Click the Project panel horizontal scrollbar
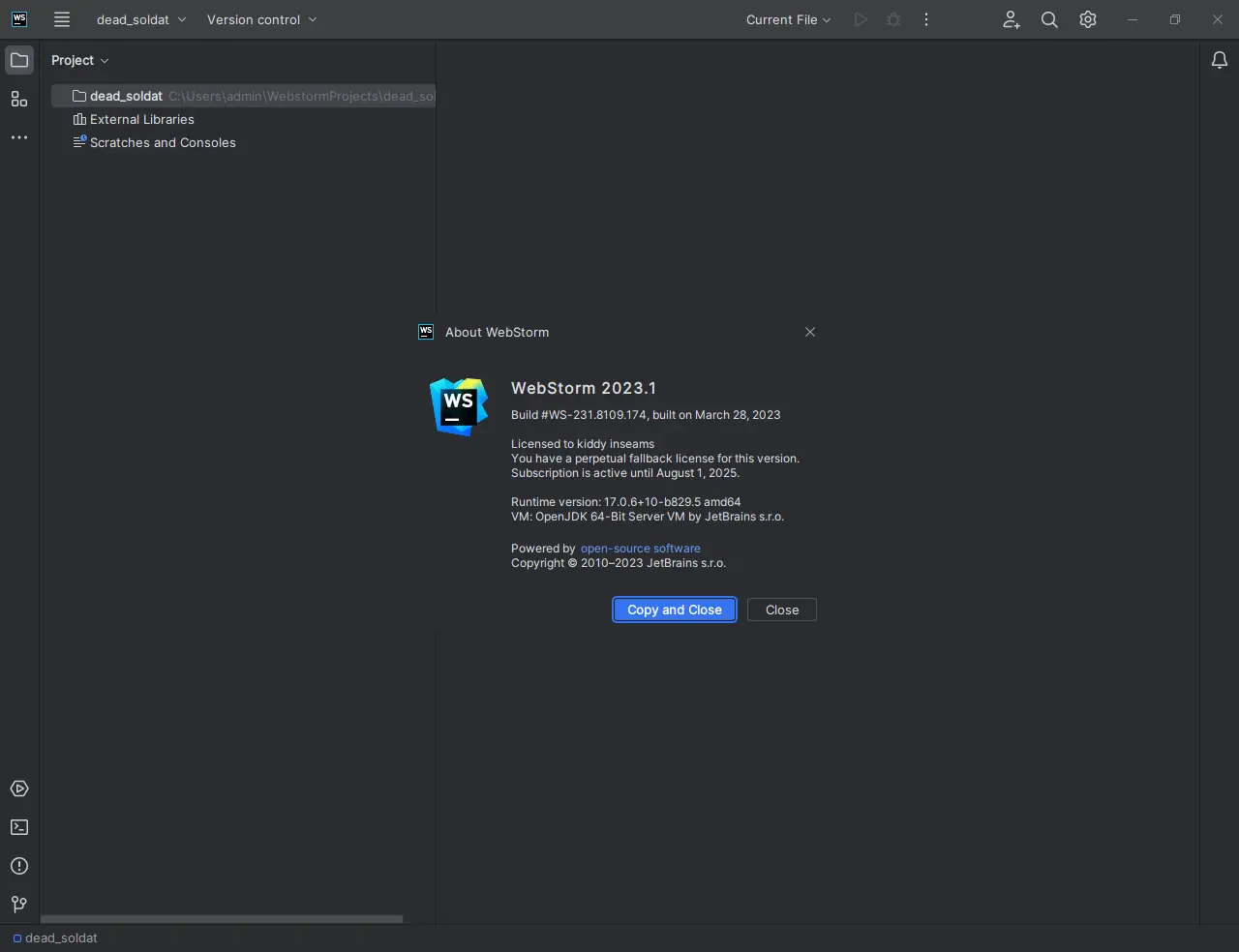This screenshot has width=1239, height=952. pos(222,919)
